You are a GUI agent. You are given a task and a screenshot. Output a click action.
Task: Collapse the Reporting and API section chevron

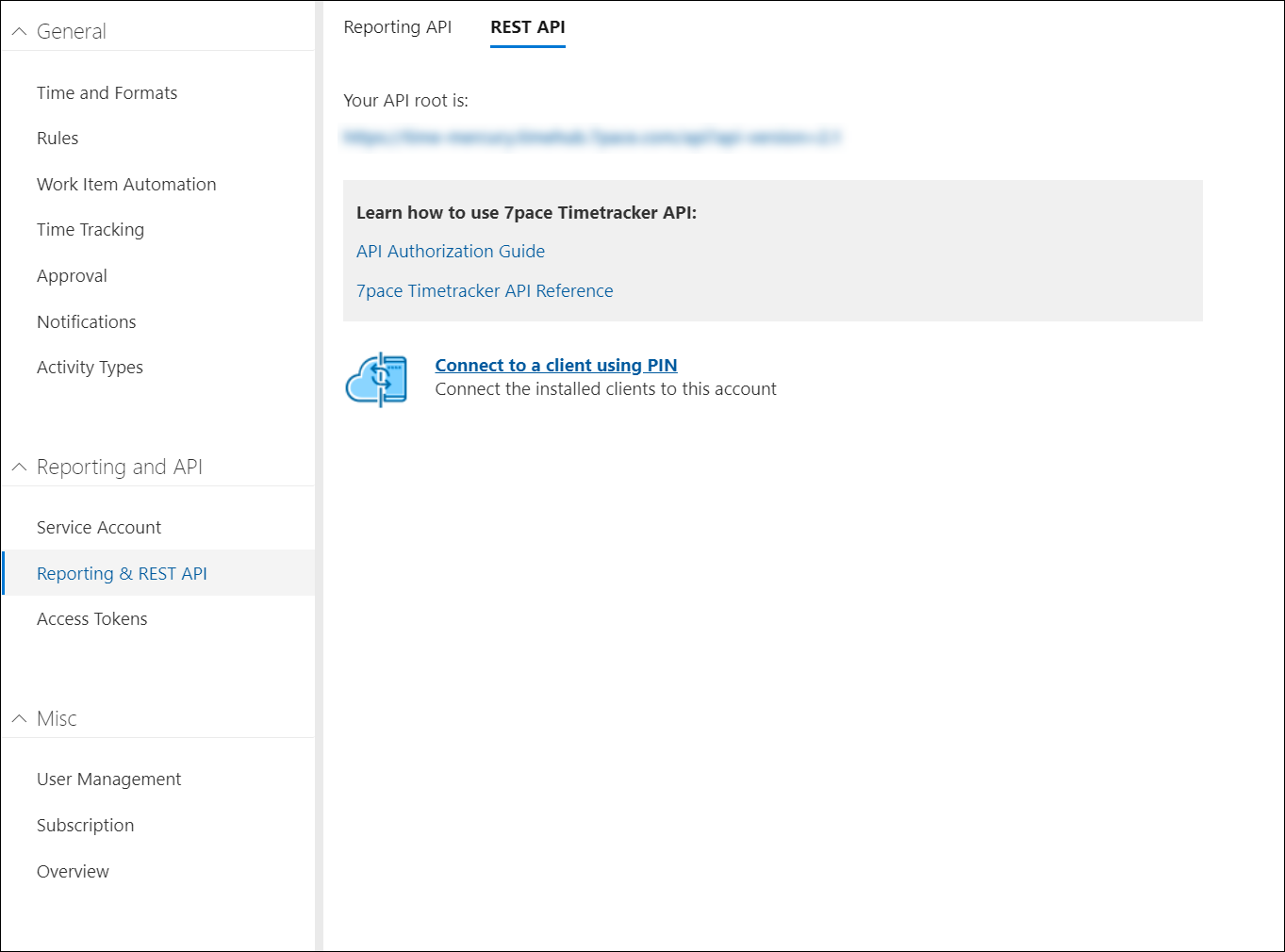coord(19,467)
